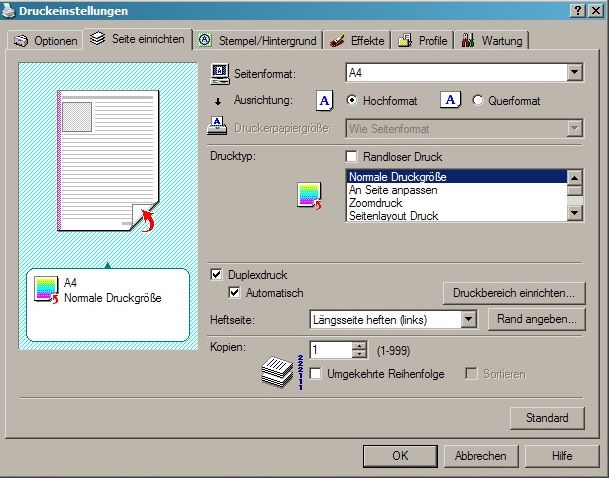Image resolution: width=609 pixels, height=478 pixels.
Task: Click the portrait orientation A icon
Action: [324, 100]
